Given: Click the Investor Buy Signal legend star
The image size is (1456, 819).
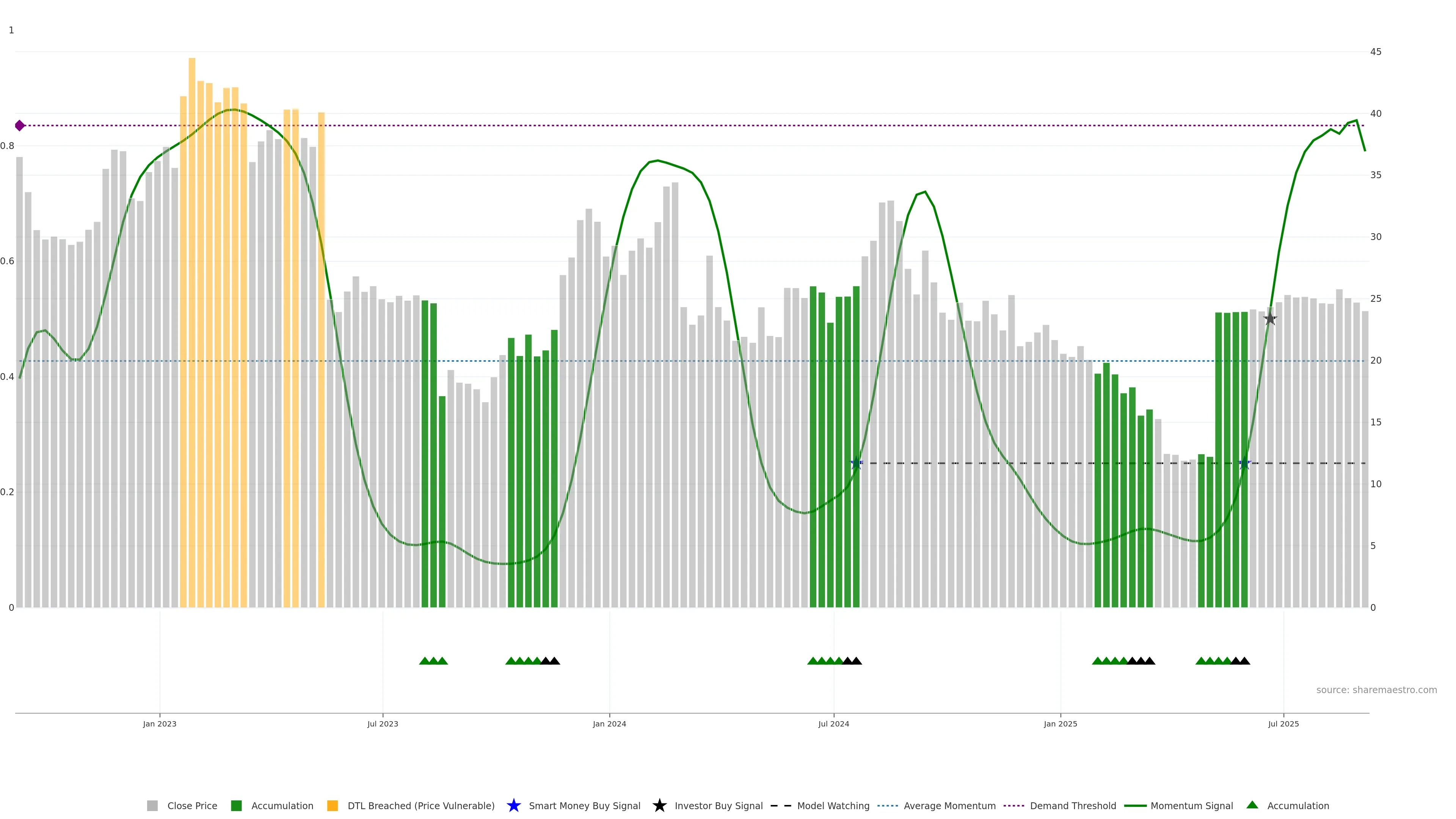Looking at the screenshot, I should pyautogui.click(x=659, y=805).
